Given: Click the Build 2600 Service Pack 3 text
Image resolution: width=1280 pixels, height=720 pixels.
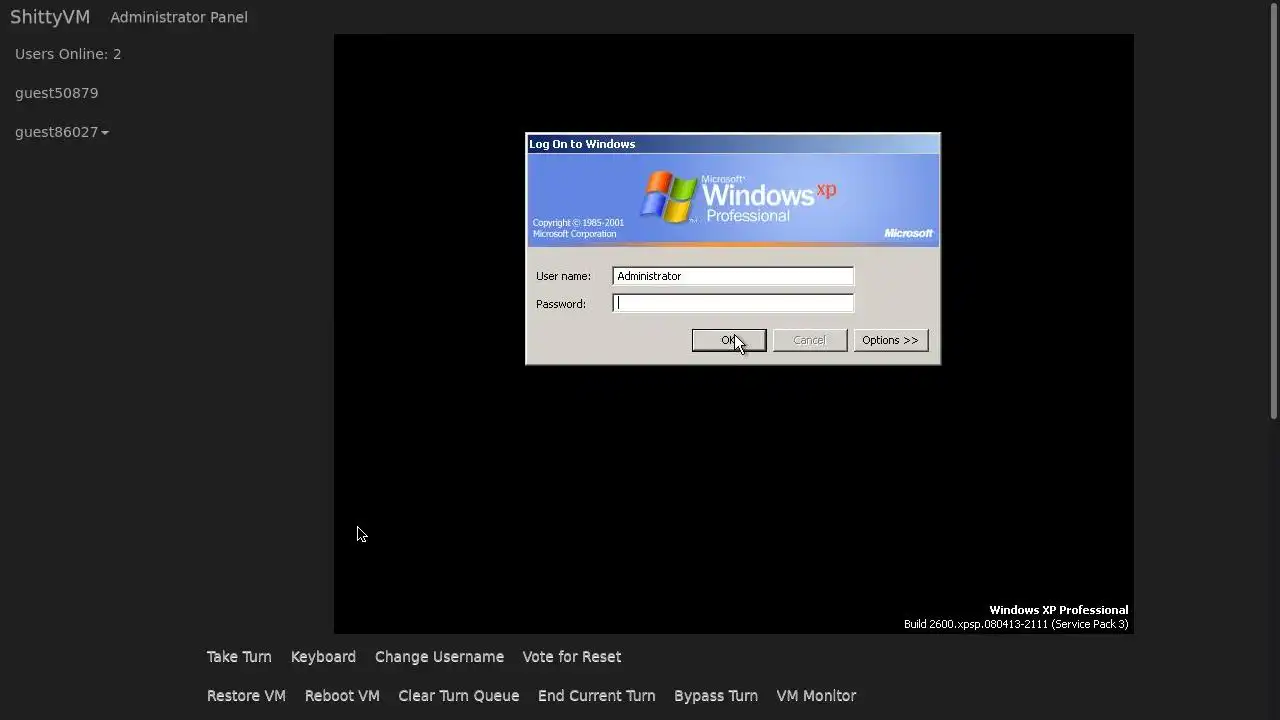Looking at the screenshot, I should pos(1016,624).
